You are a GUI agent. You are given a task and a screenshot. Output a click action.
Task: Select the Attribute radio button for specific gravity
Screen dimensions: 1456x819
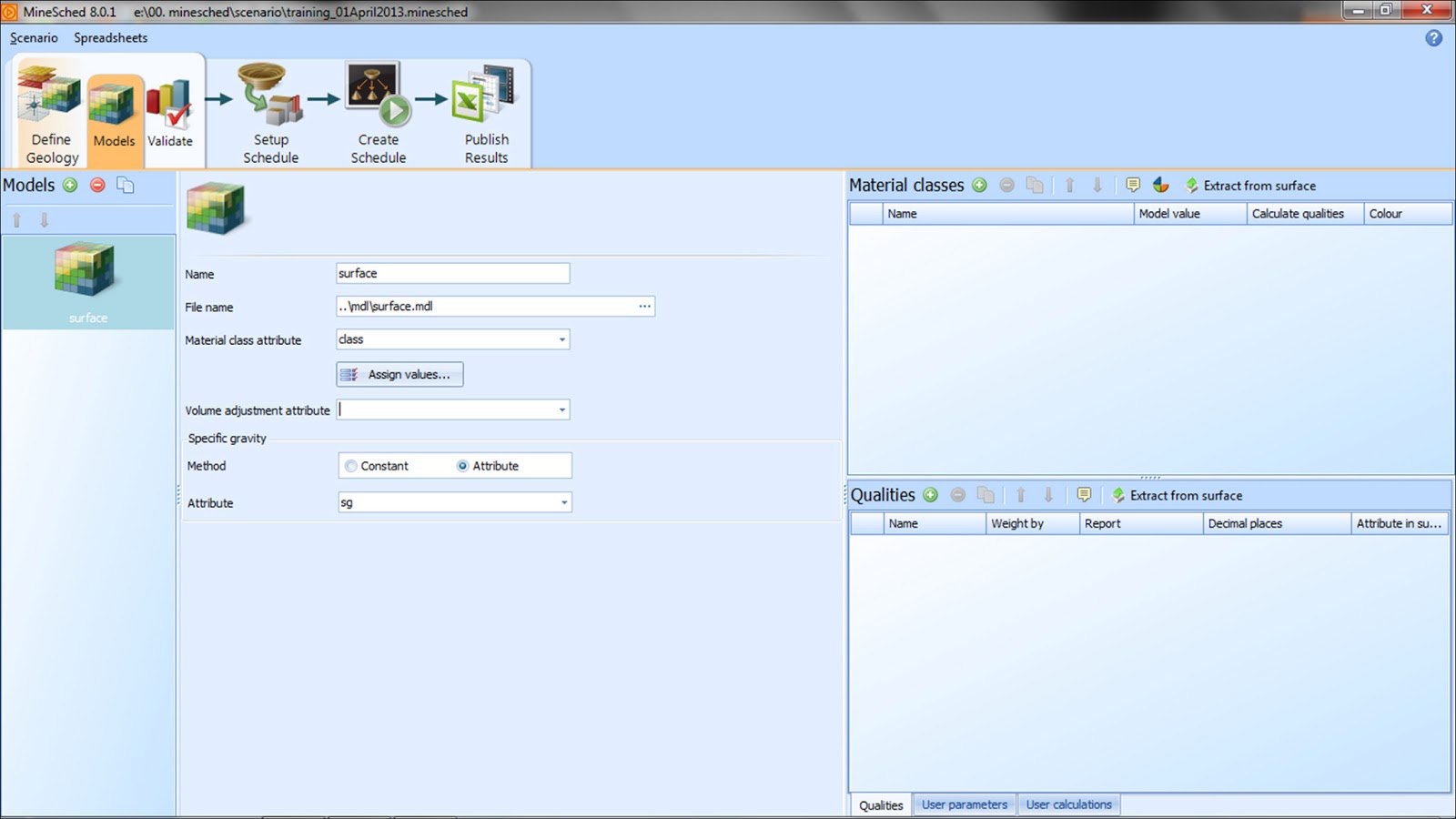coord(463,465)
